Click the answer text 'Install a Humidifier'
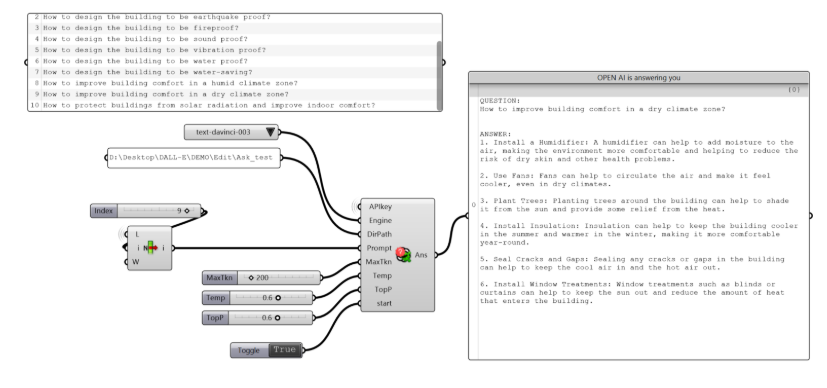 (541, 142)
